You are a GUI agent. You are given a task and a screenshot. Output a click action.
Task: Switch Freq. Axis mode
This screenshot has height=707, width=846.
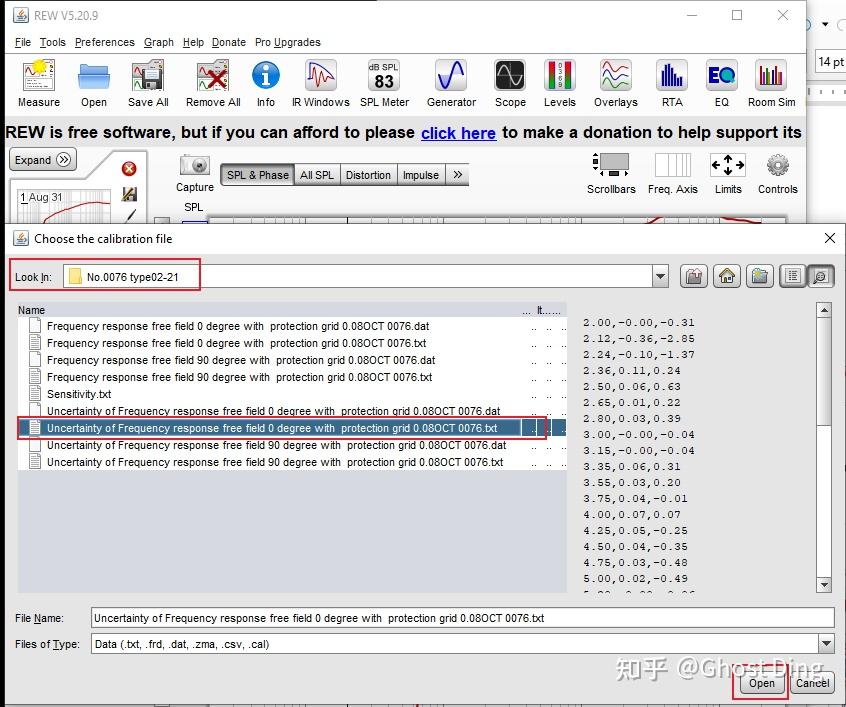coord(672,173)
